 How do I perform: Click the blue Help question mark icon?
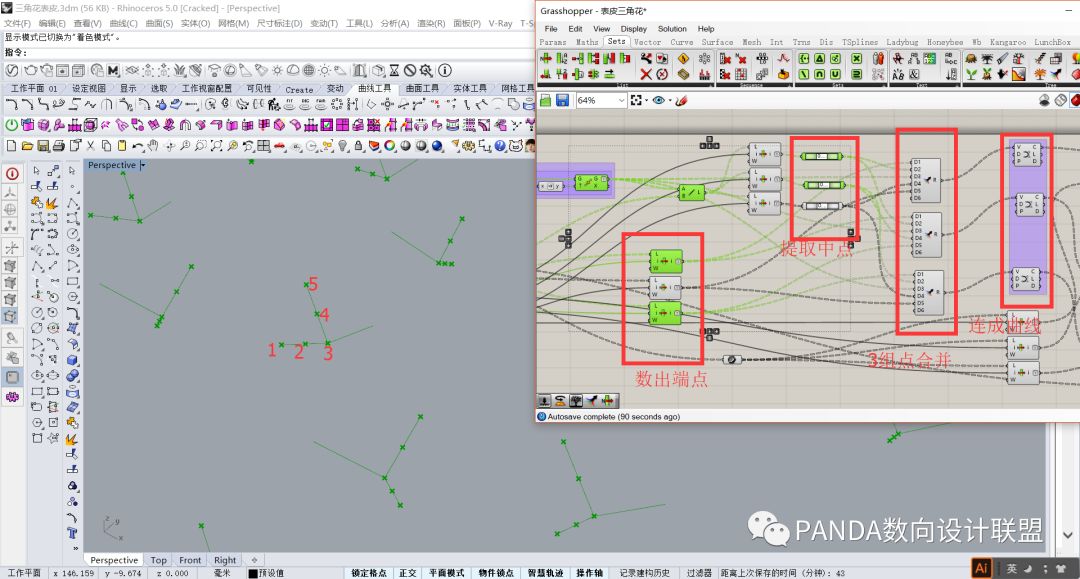(x=500, y=145)
